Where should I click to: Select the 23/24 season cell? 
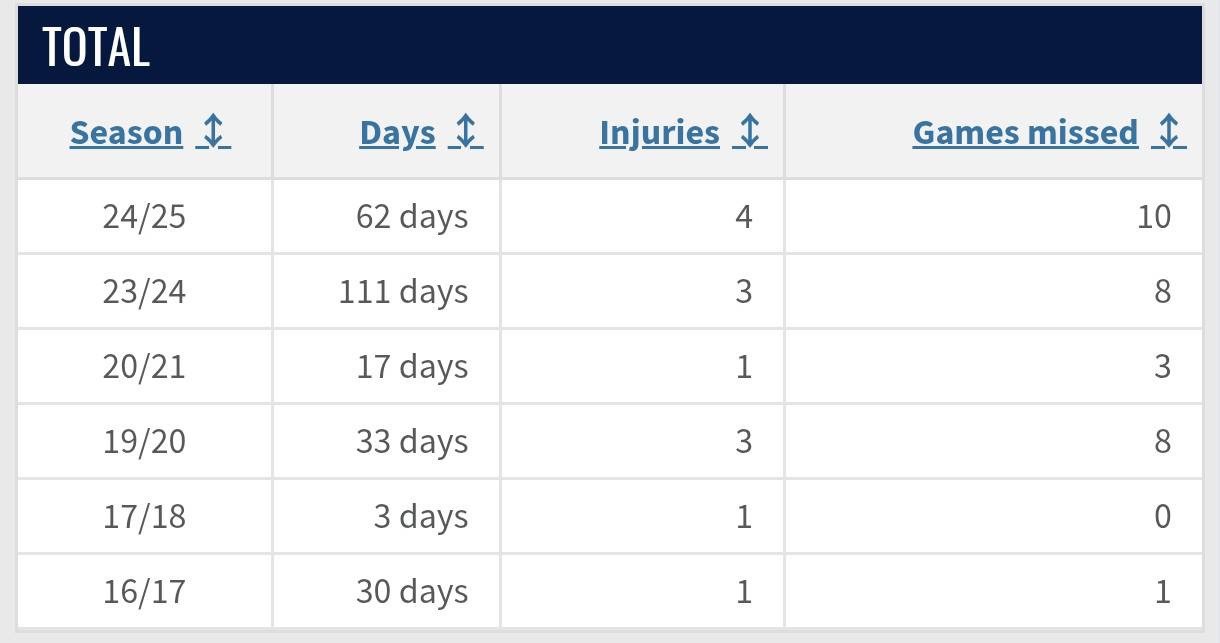pyautogui.click(x=144, y=292)
